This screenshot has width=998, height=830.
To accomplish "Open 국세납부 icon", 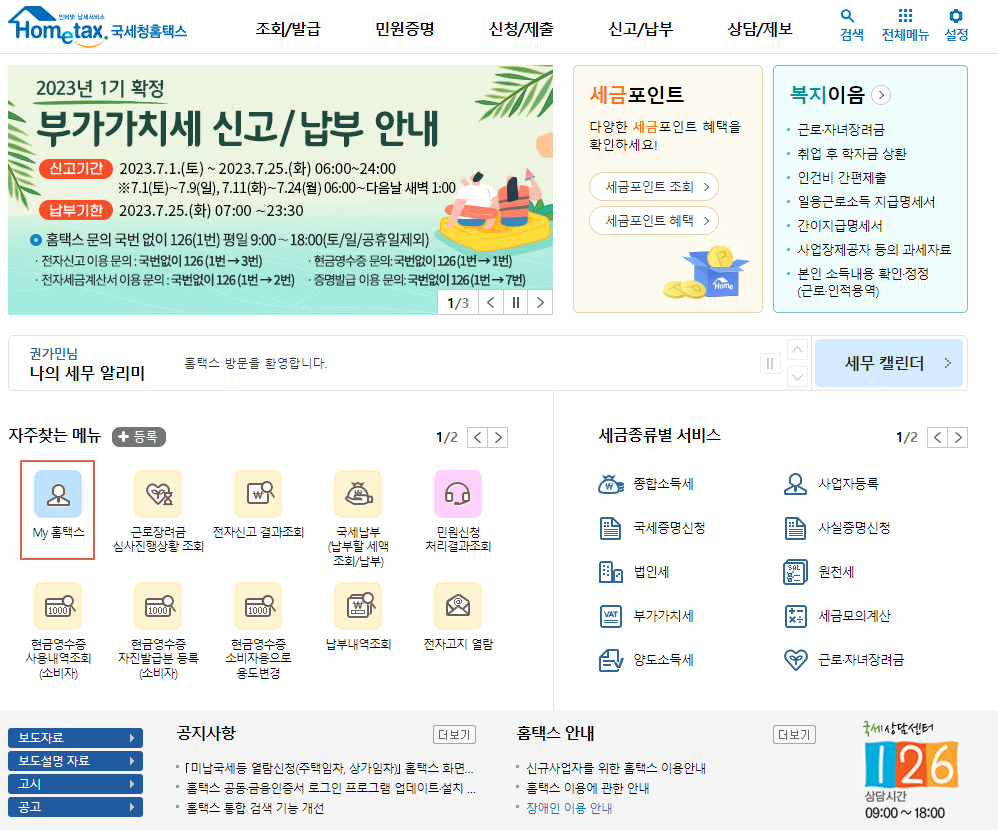I will 358,494.
